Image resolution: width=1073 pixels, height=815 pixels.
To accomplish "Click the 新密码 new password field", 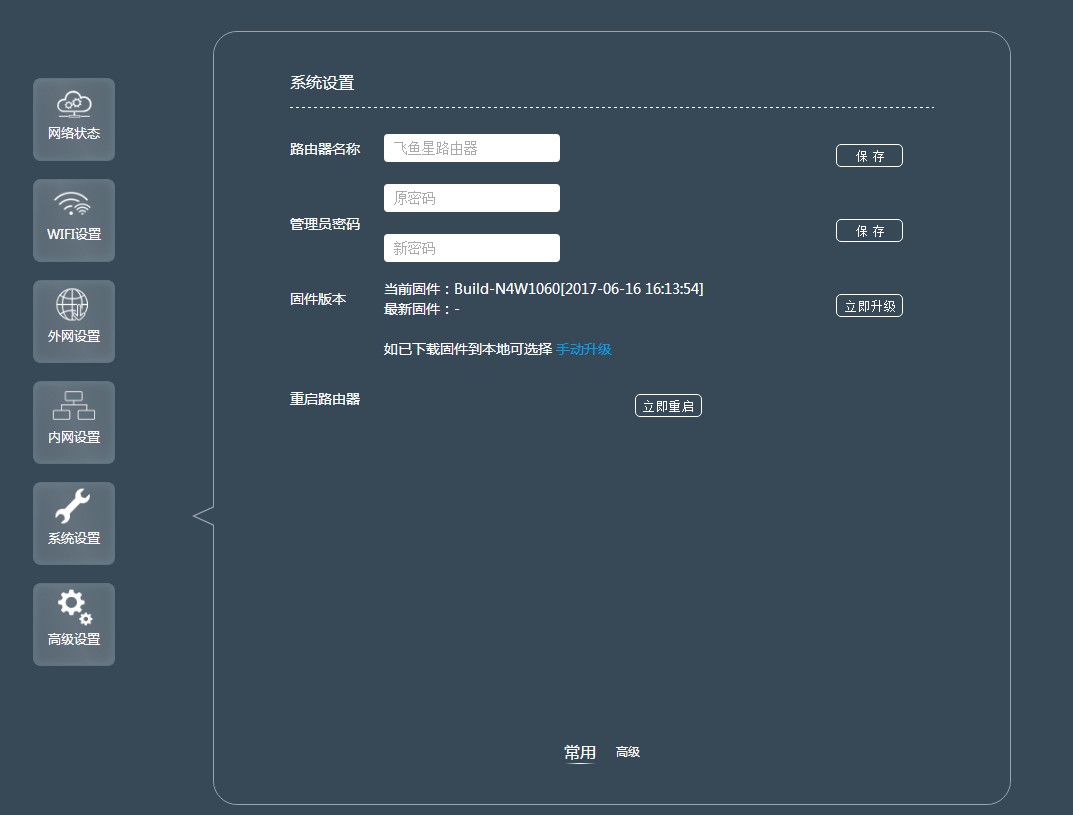I will coord(471,247).
